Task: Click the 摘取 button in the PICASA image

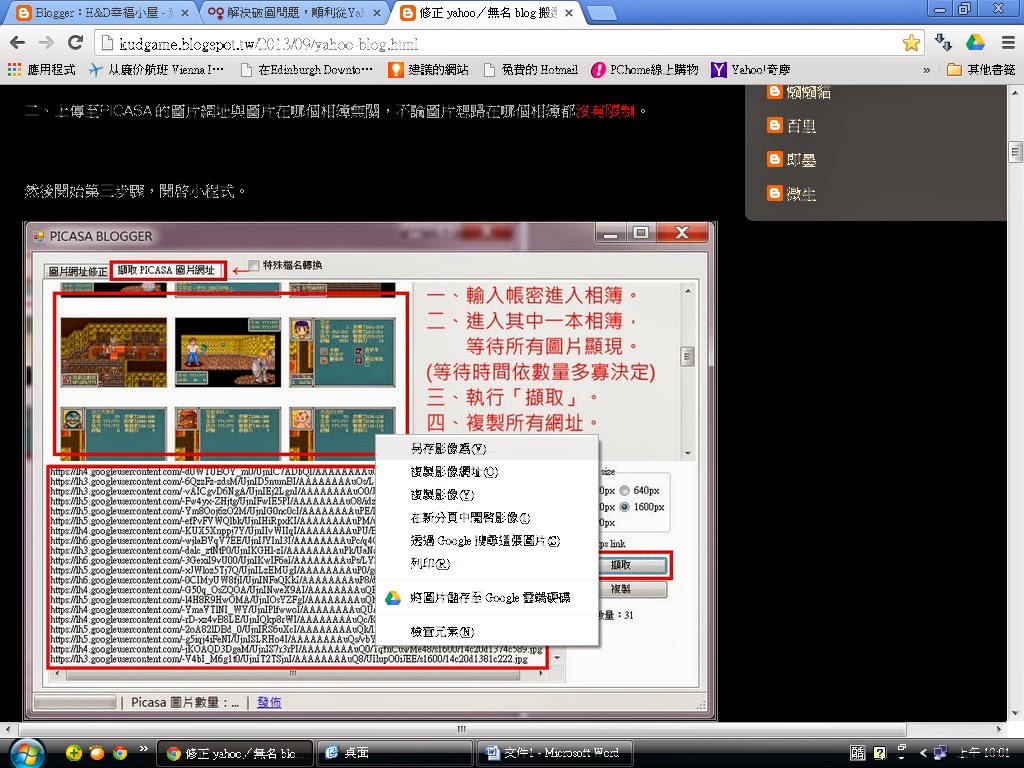Action: coord(633,566)
